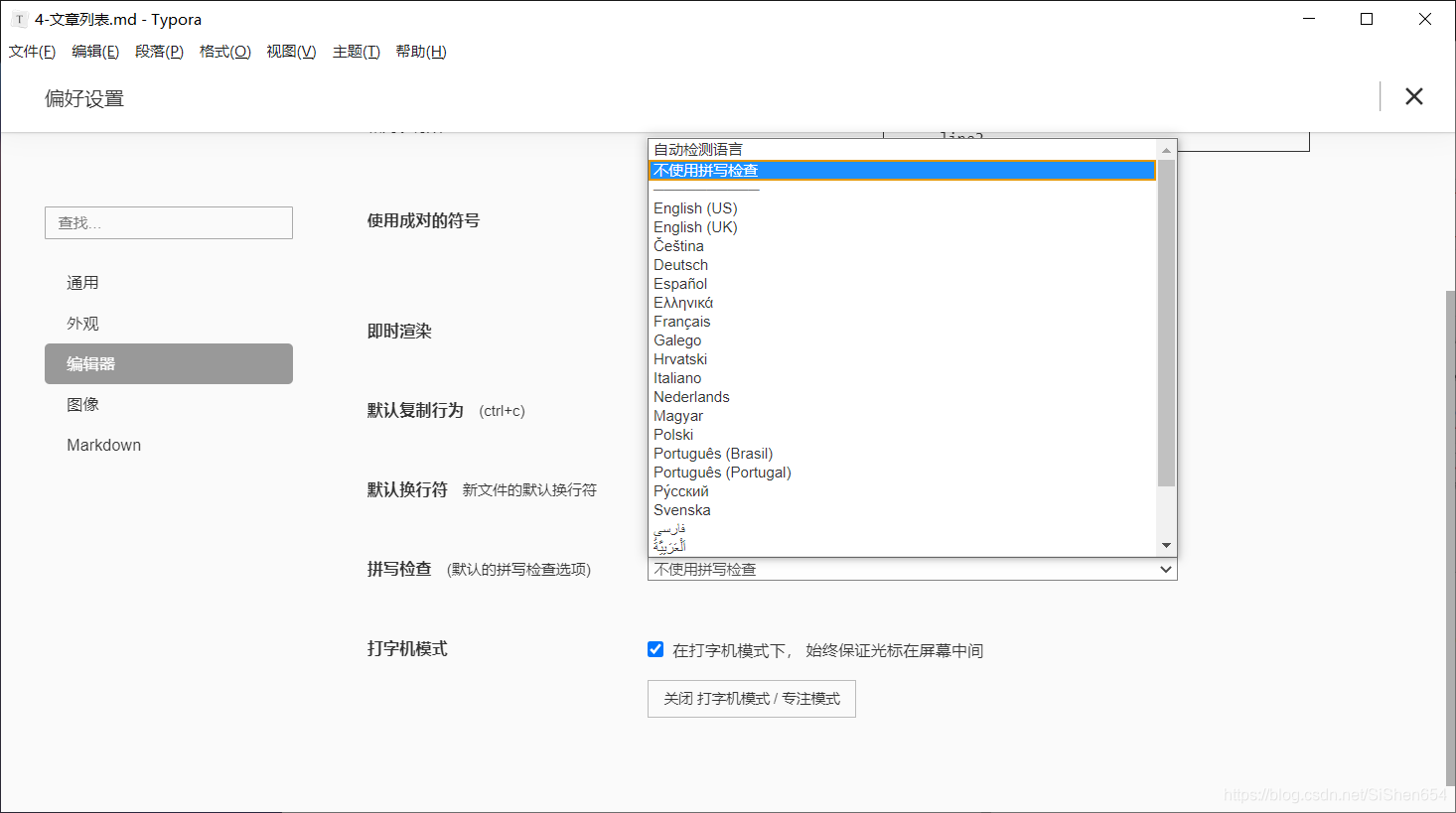Image resolution: width=1456 pixels, height=813 pixels.
Task: Select Nederlands from the language list
Action: 903,397
